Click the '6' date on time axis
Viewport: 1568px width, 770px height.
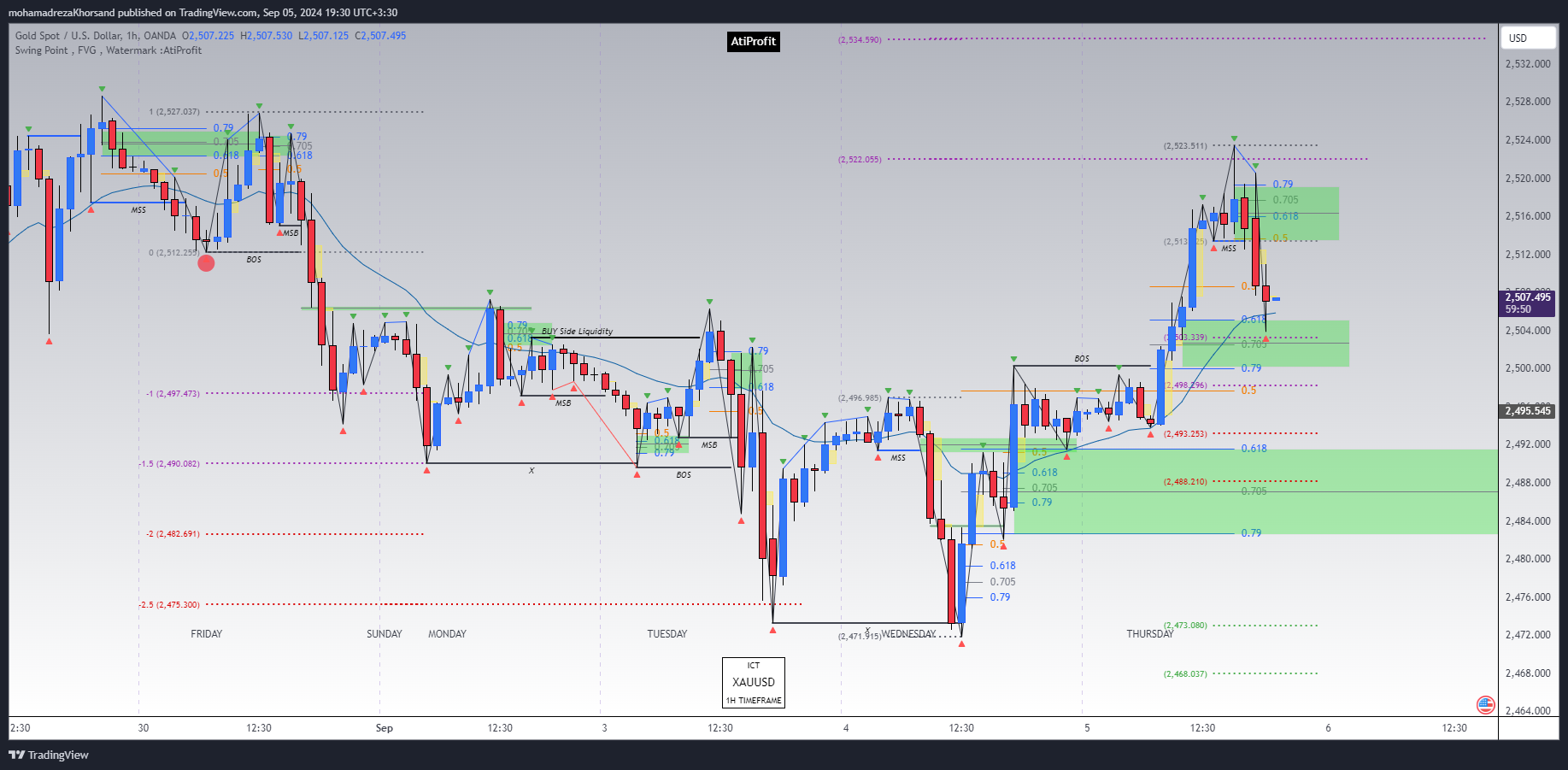coord(1329,728)
